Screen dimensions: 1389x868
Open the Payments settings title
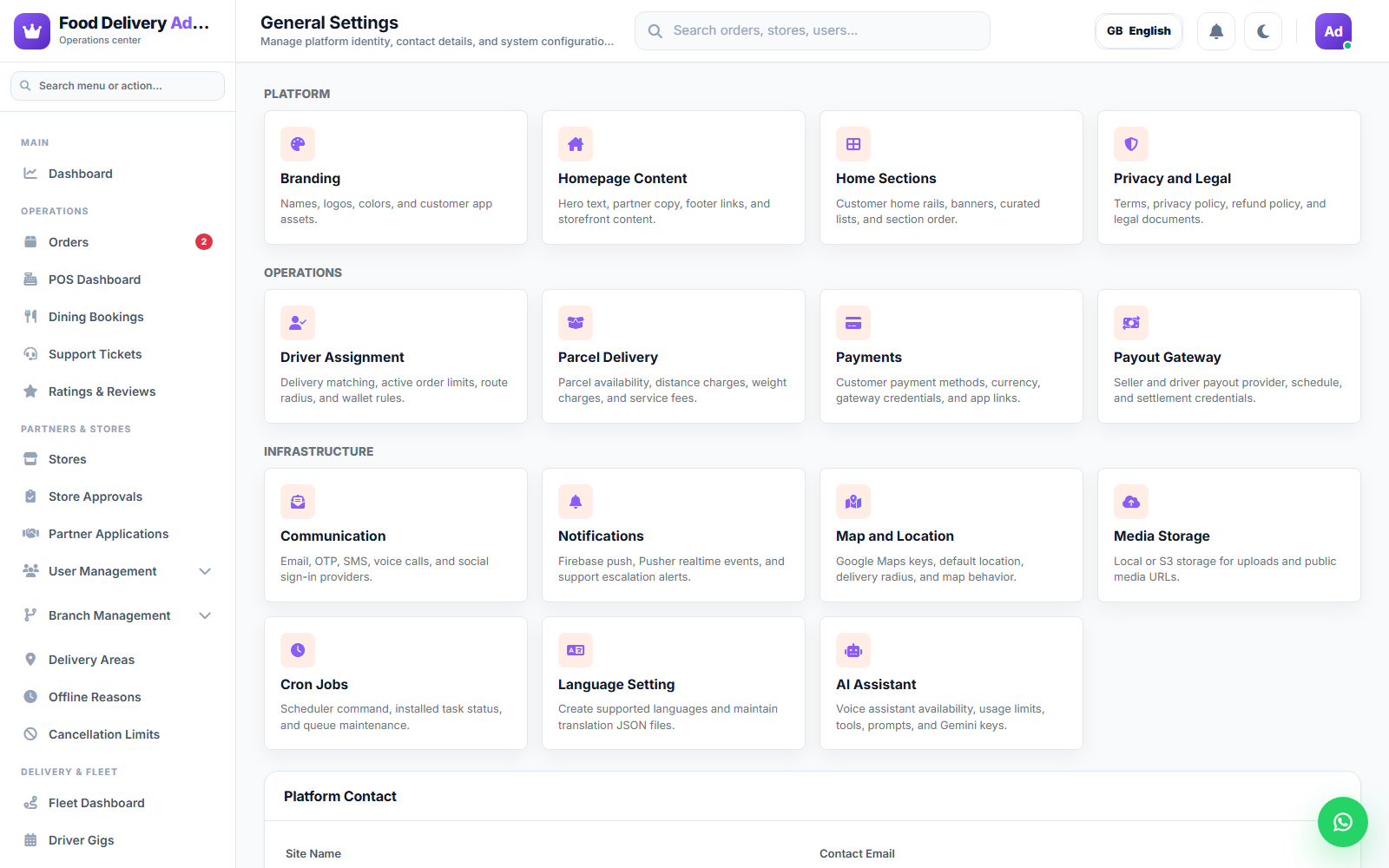point(869,358)
